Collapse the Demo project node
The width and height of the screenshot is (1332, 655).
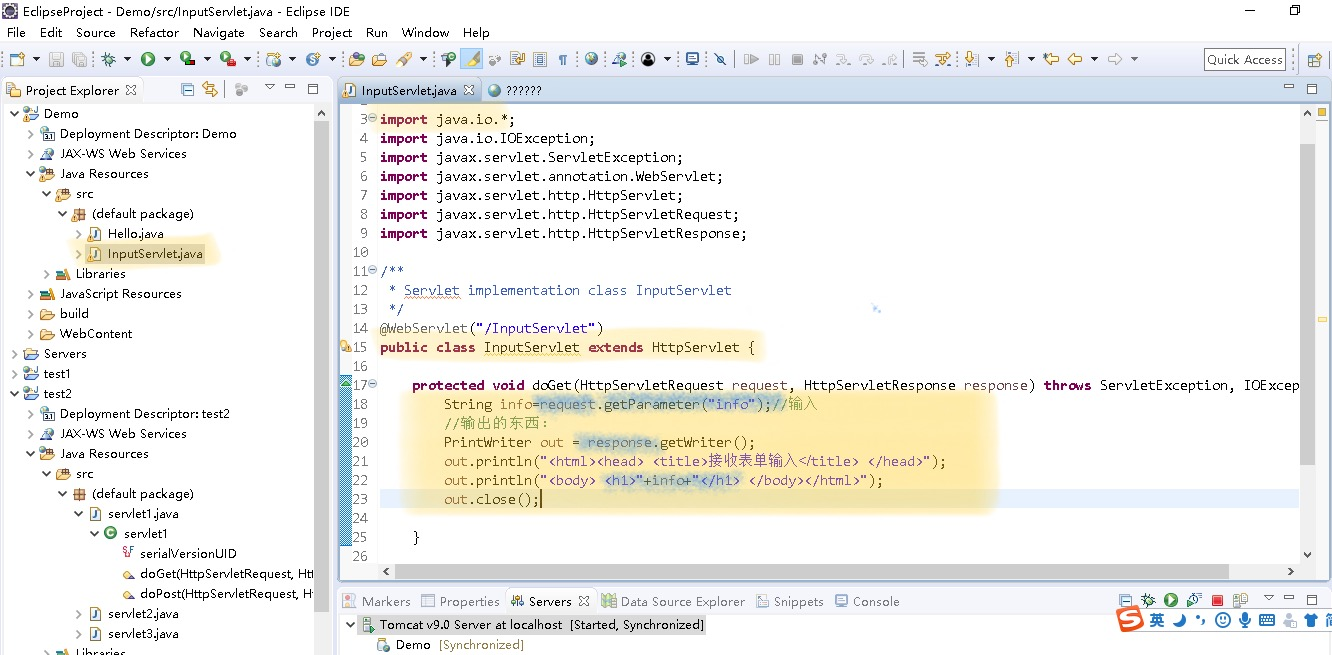click(x=14, y=113)
